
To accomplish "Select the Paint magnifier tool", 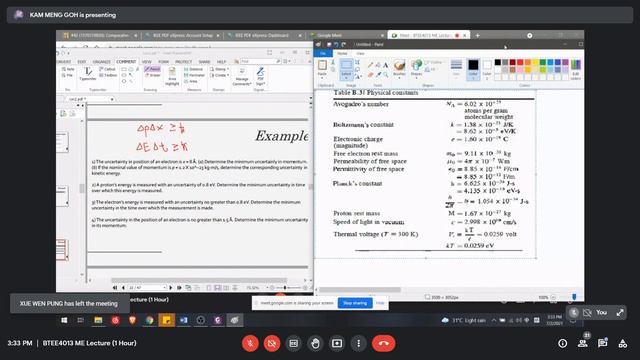I will (x=385, y=75).
